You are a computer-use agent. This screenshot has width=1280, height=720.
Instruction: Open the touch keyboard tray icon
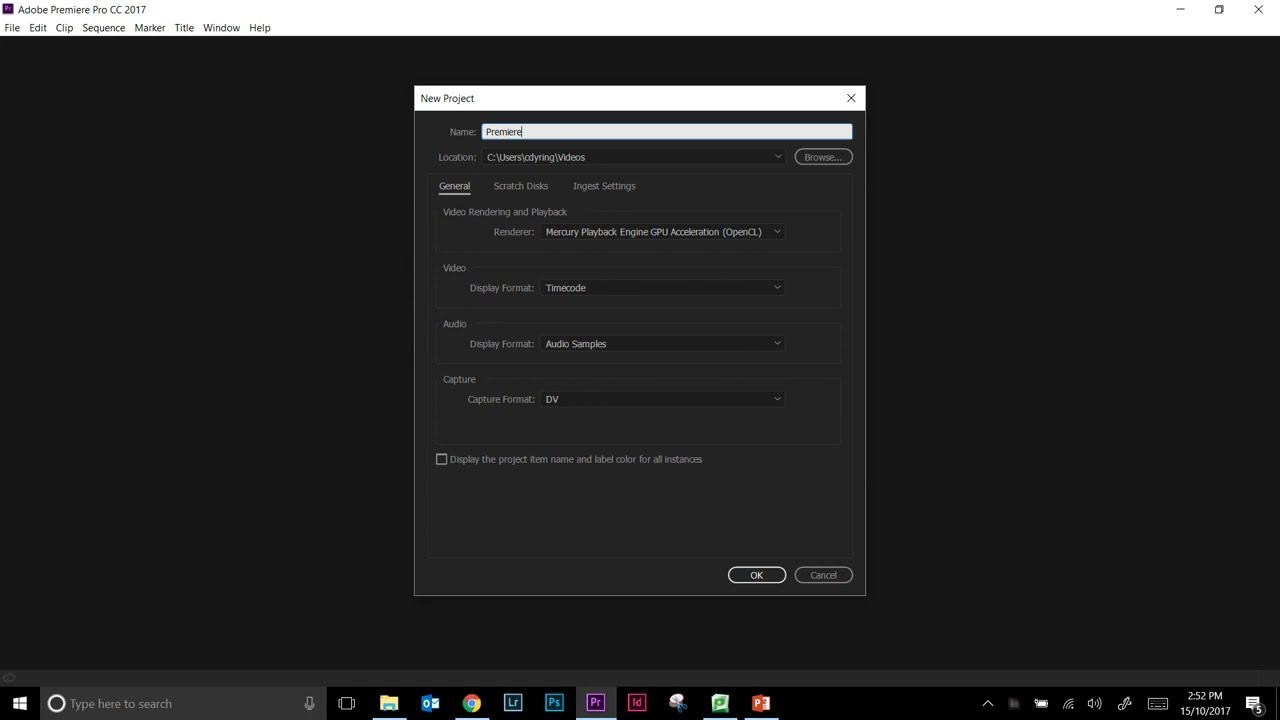1158,703
